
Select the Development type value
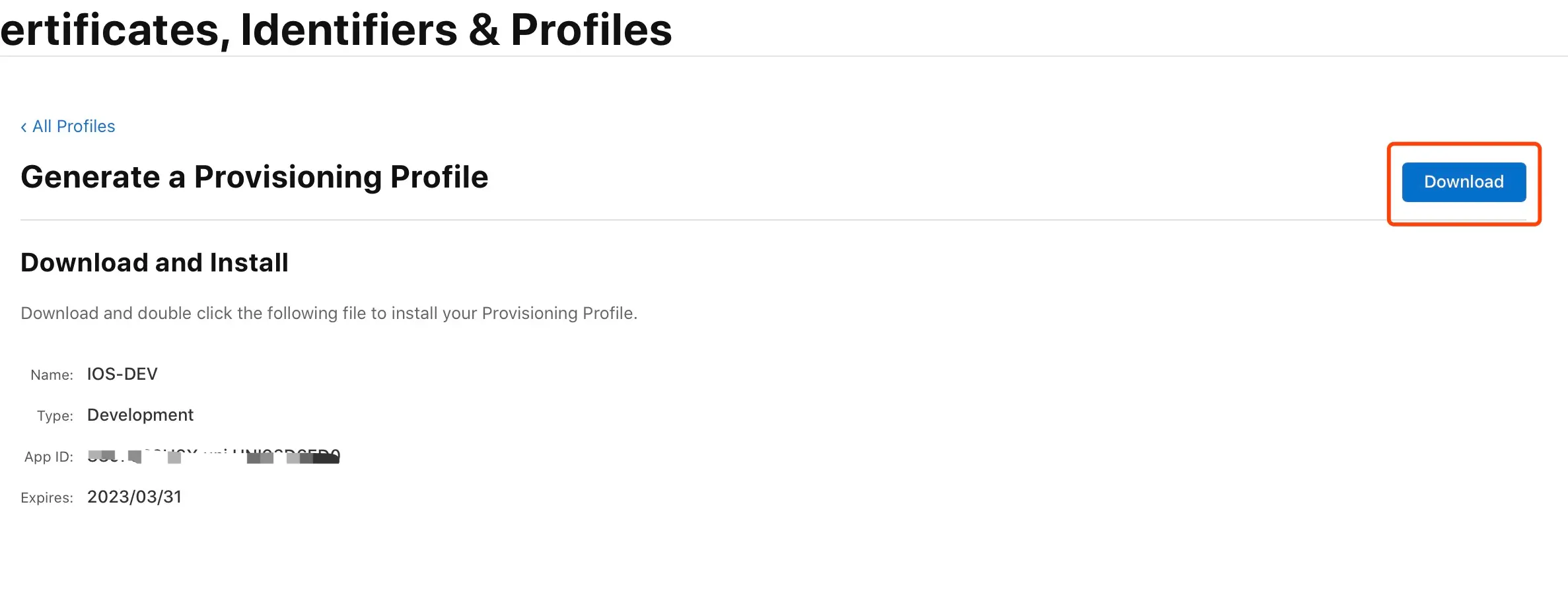140,415
